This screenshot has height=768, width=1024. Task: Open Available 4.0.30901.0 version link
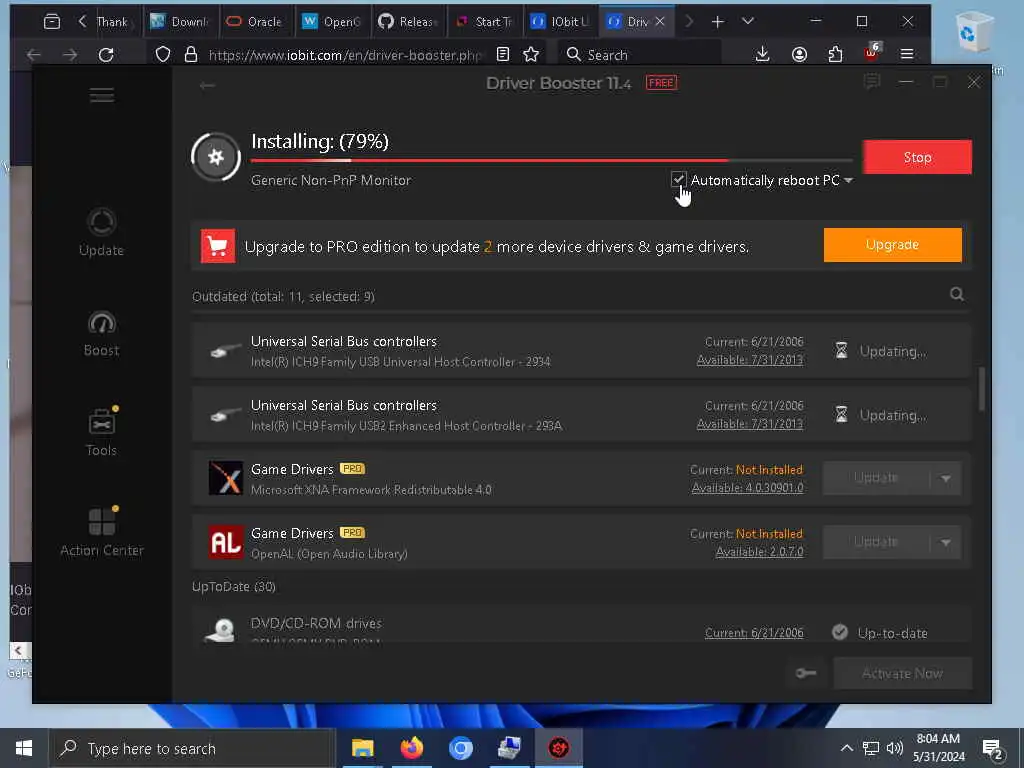coord(747,488)
